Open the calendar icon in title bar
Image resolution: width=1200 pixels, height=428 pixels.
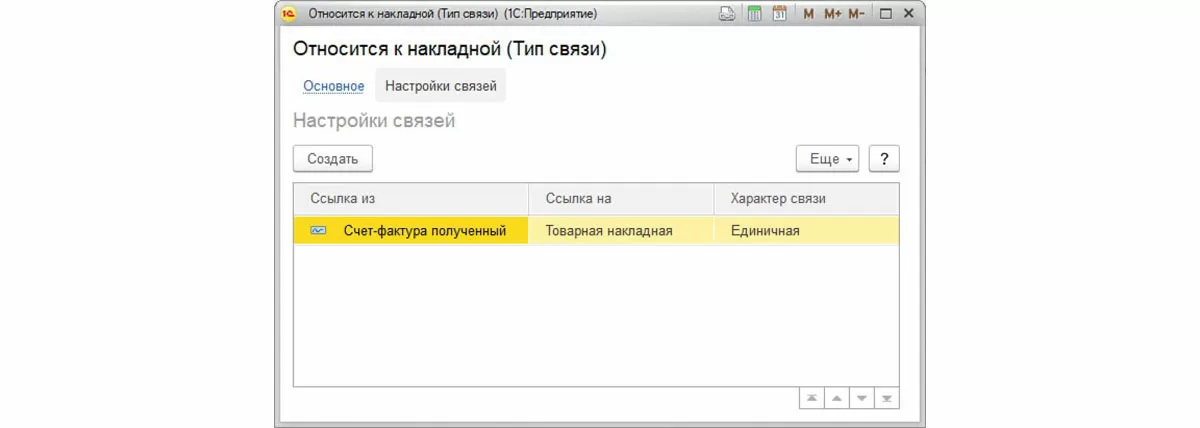pos(779,14)
